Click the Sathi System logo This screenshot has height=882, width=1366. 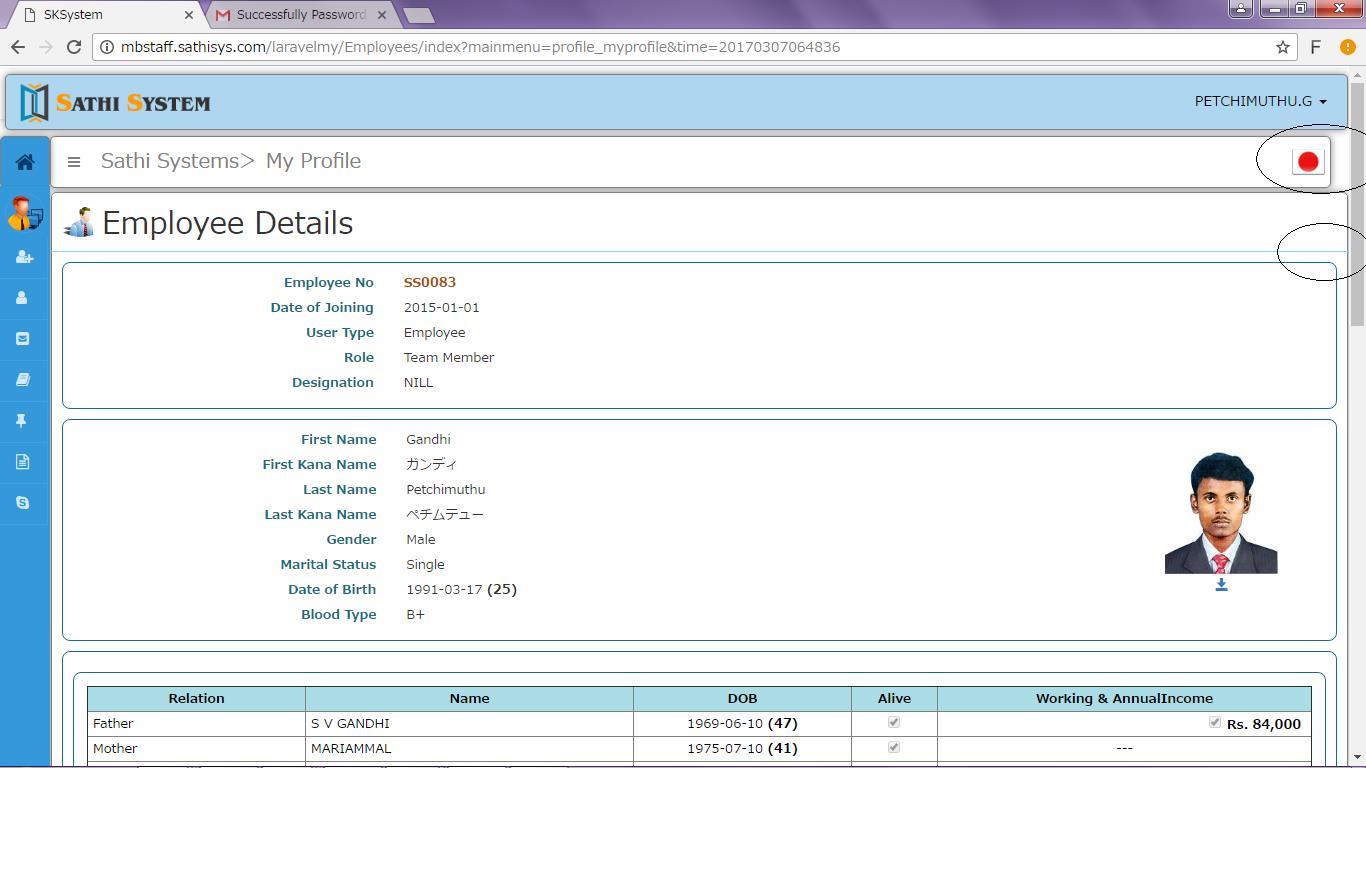[116, 103]
